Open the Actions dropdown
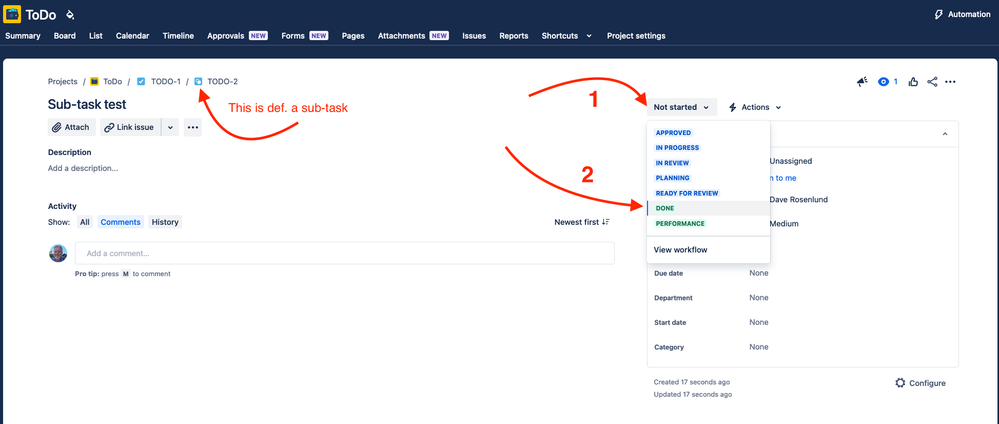 pos(754,107)
